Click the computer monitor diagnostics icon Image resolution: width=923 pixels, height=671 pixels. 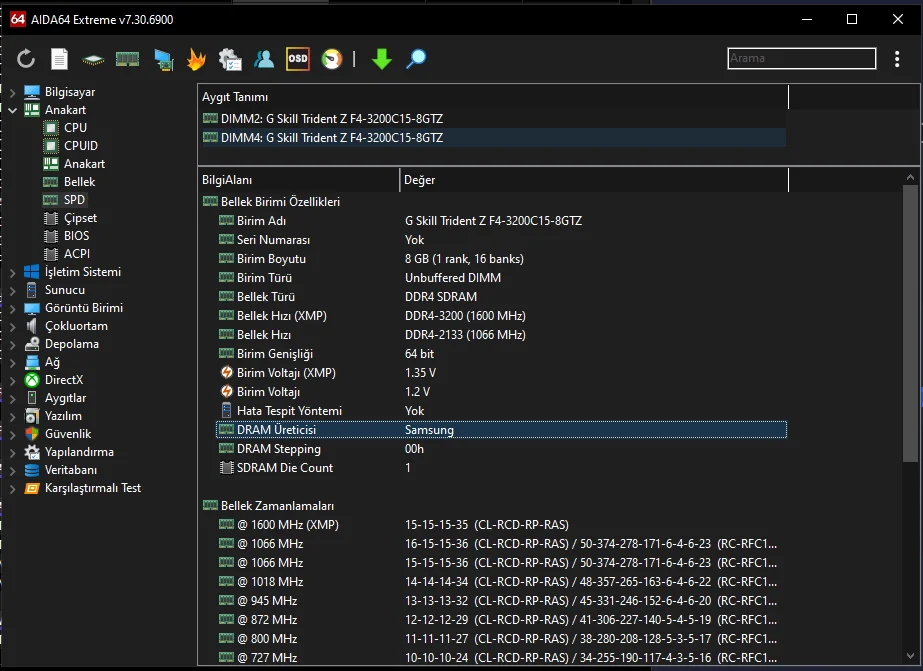(164, 59)
